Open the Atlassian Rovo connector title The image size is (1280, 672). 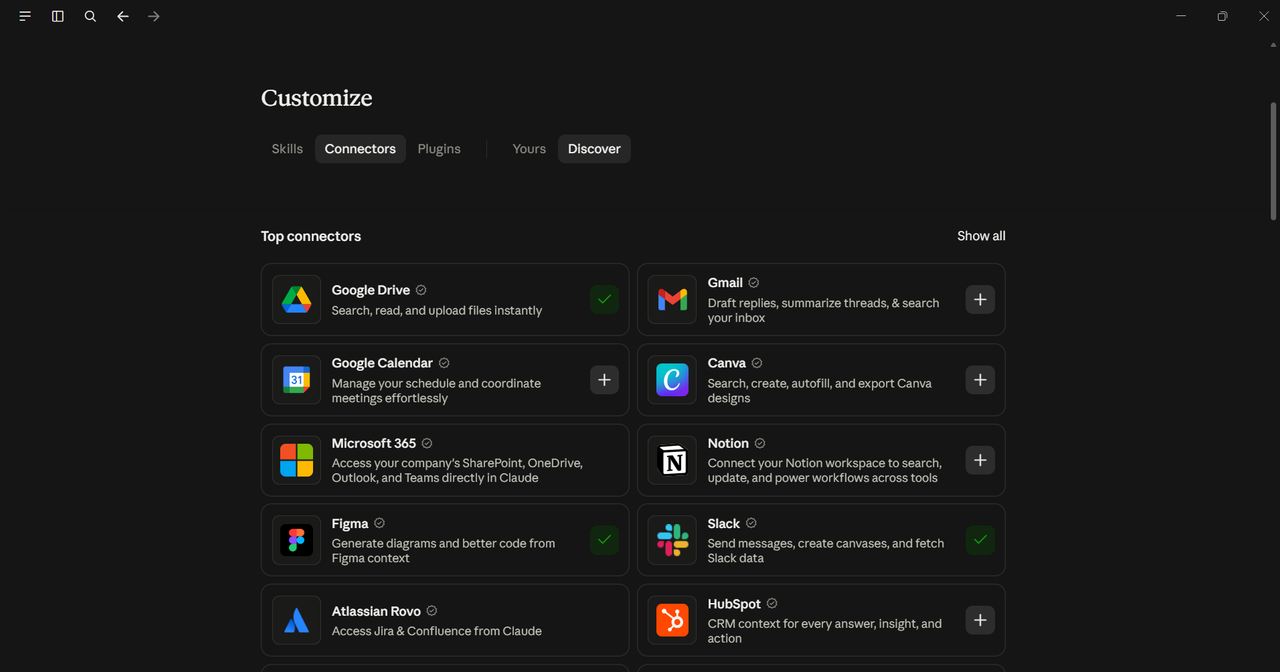coord(376,610)
